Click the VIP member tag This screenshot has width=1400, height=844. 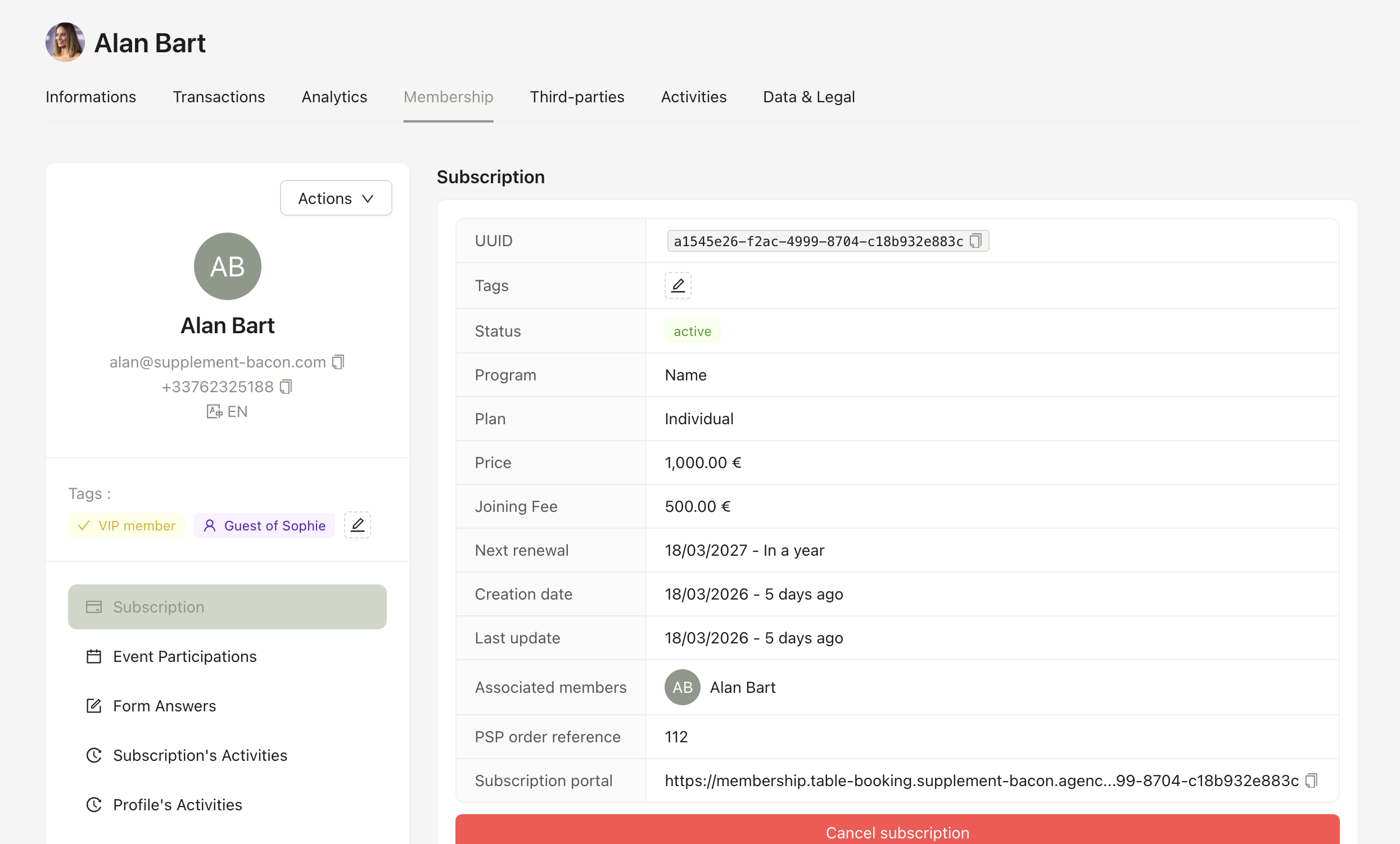click(x=127, y=525)
